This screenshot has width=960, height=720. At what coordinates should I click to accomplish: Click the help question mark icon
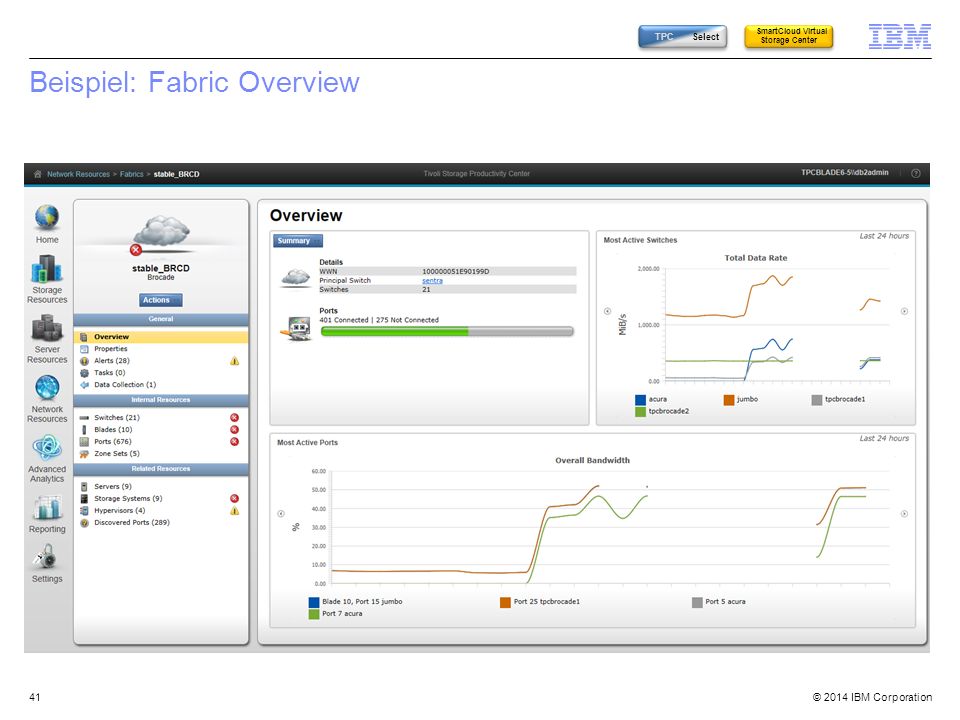(x=916, y=173)
